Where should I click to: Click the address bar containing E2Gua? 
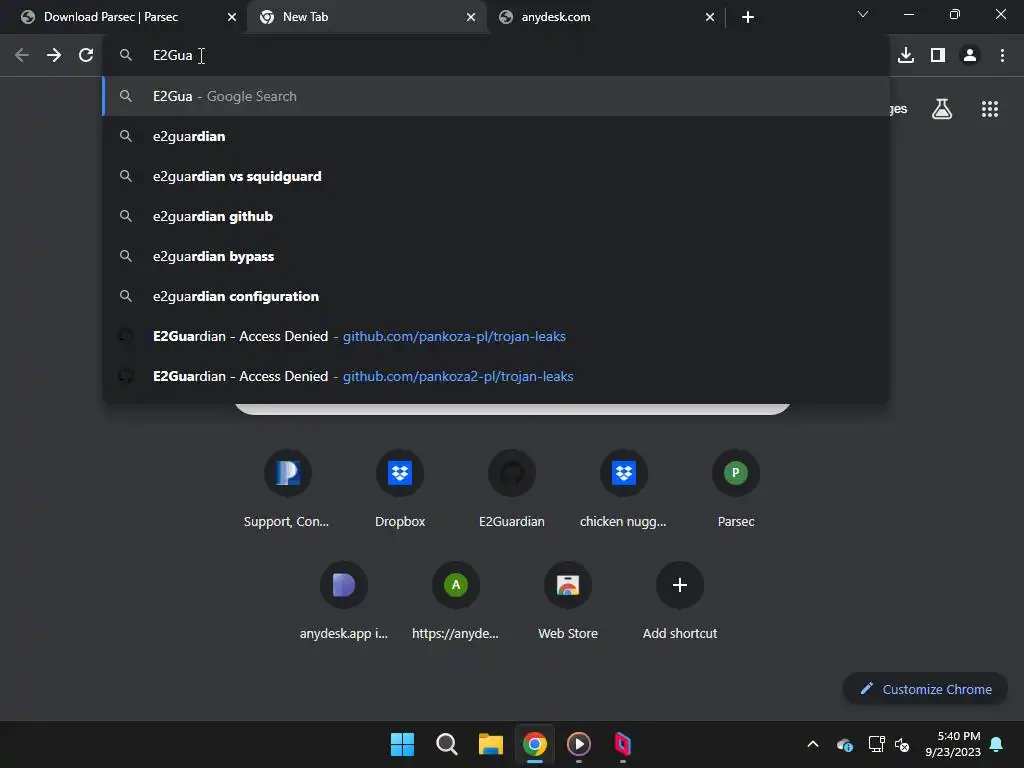(x=496, y=56)
